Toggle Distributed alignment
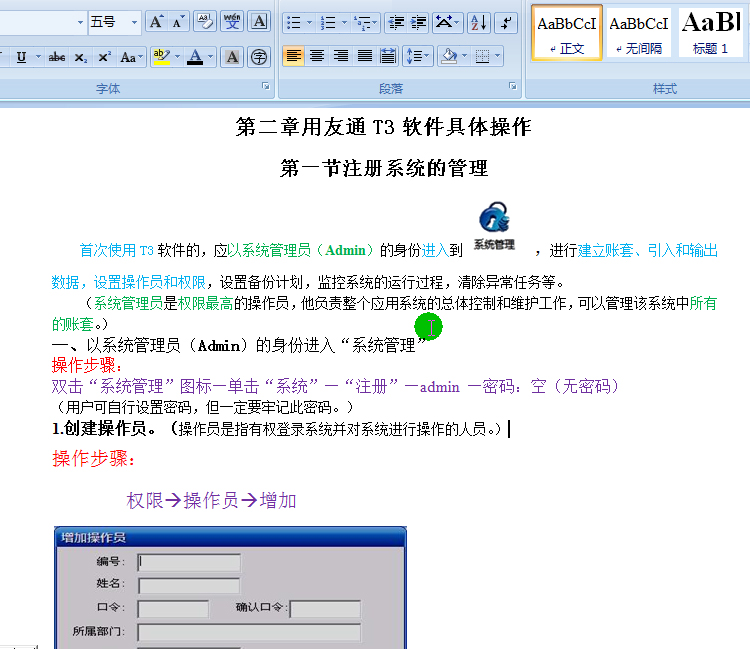The width and height of the screenshot is (750, 649). tap(388, 56)
